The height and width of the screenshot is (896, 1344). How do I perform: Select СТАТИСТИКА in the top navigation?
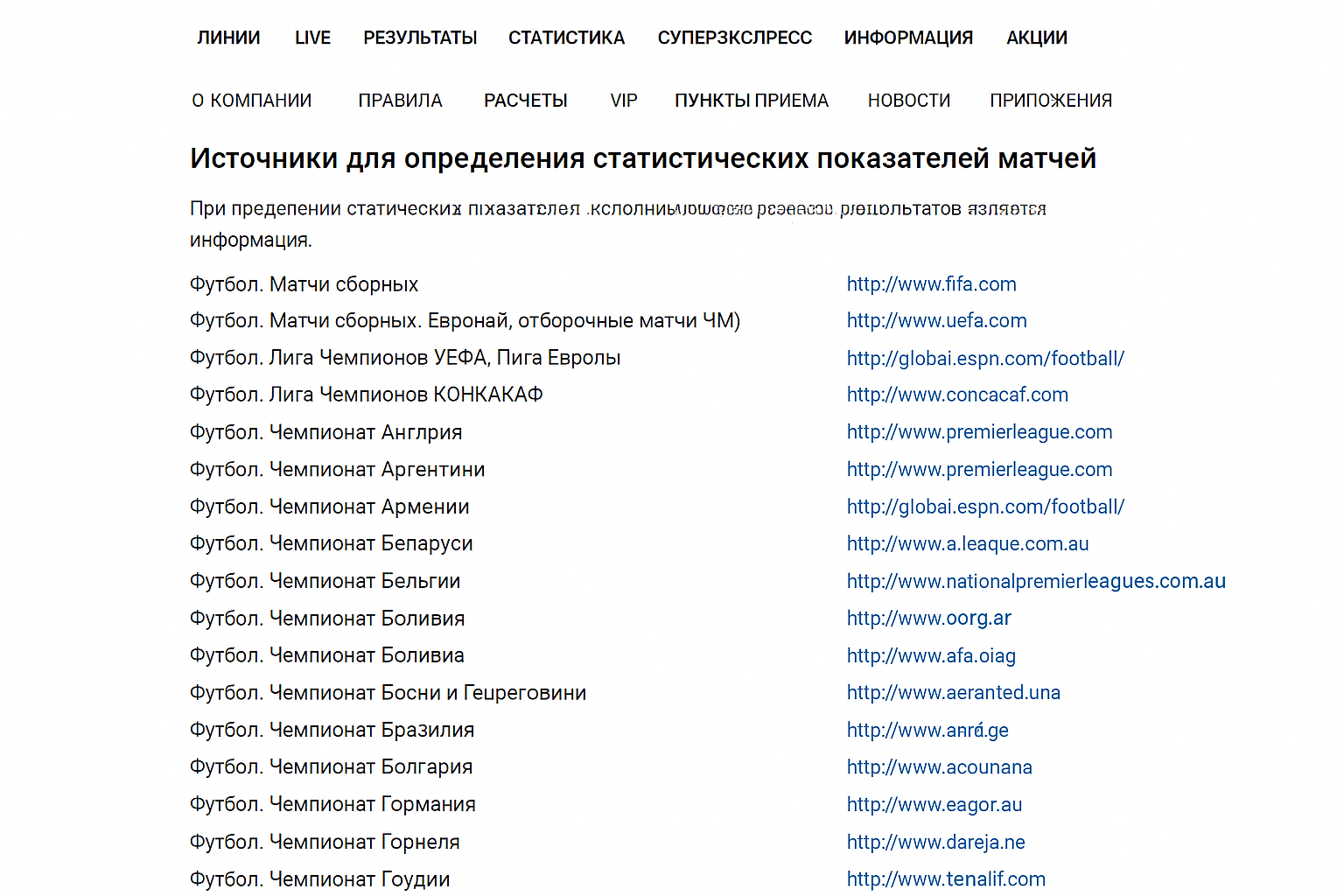[x=566, y=38]
